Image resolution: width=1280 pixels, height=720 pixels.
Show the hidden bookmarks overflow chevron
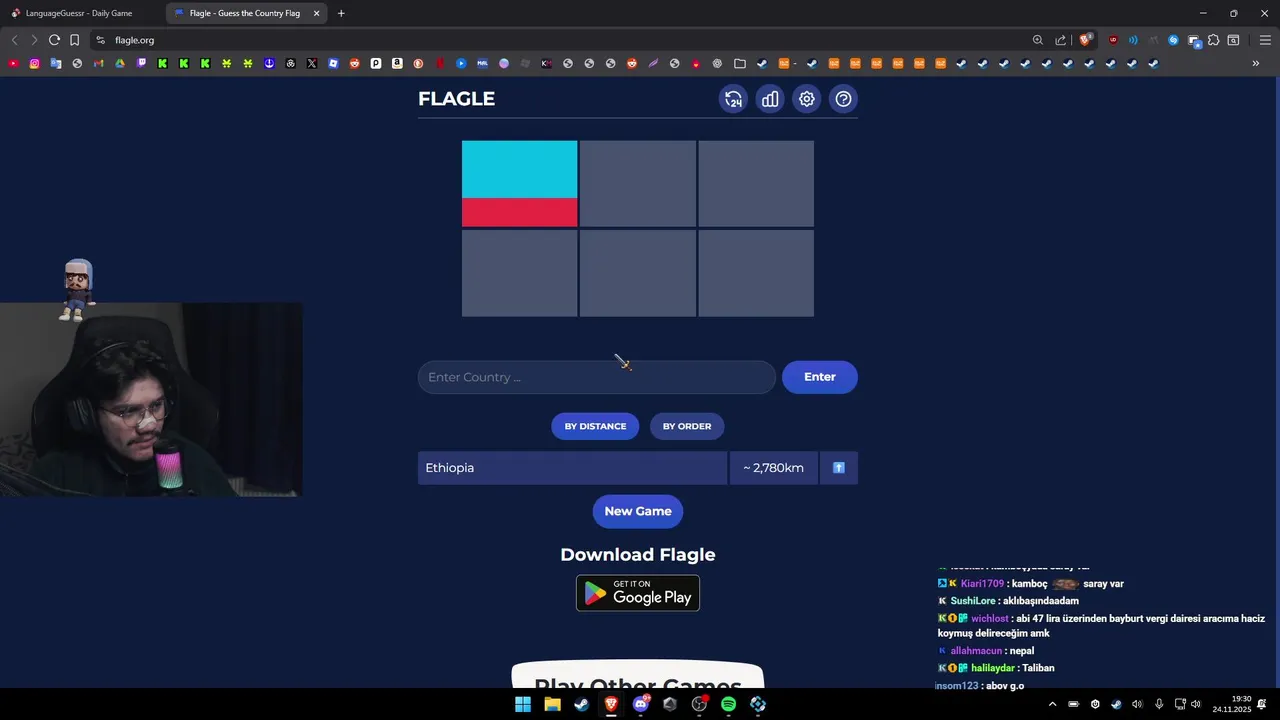tap(1256, 63)
